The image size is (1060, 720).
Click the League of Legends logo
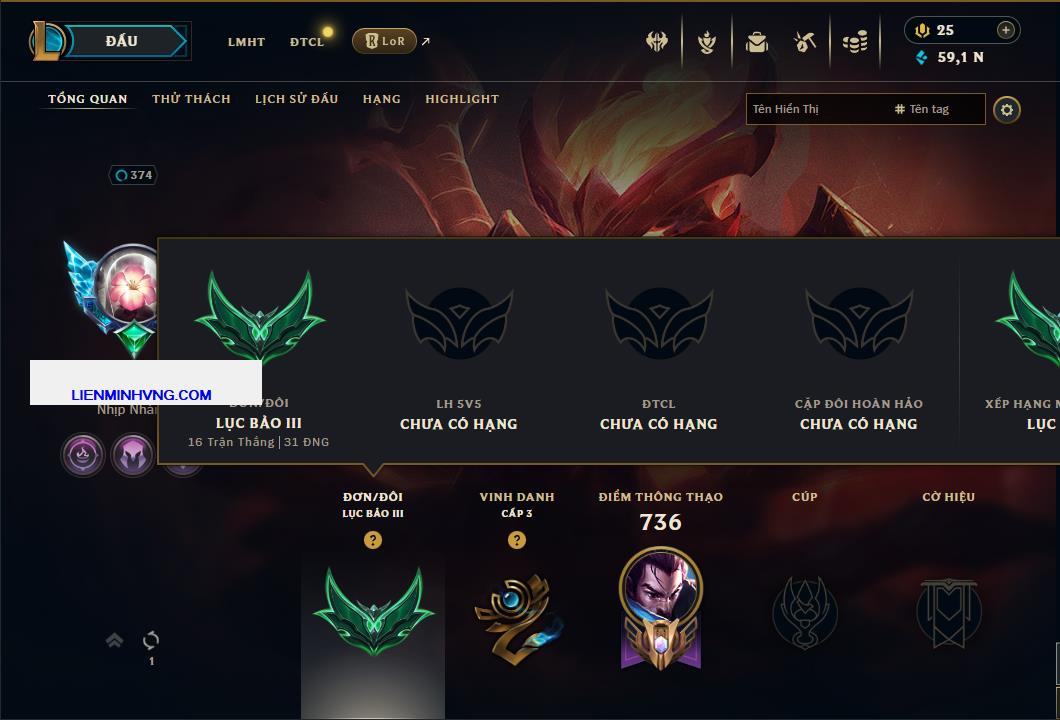click(46, 41)
